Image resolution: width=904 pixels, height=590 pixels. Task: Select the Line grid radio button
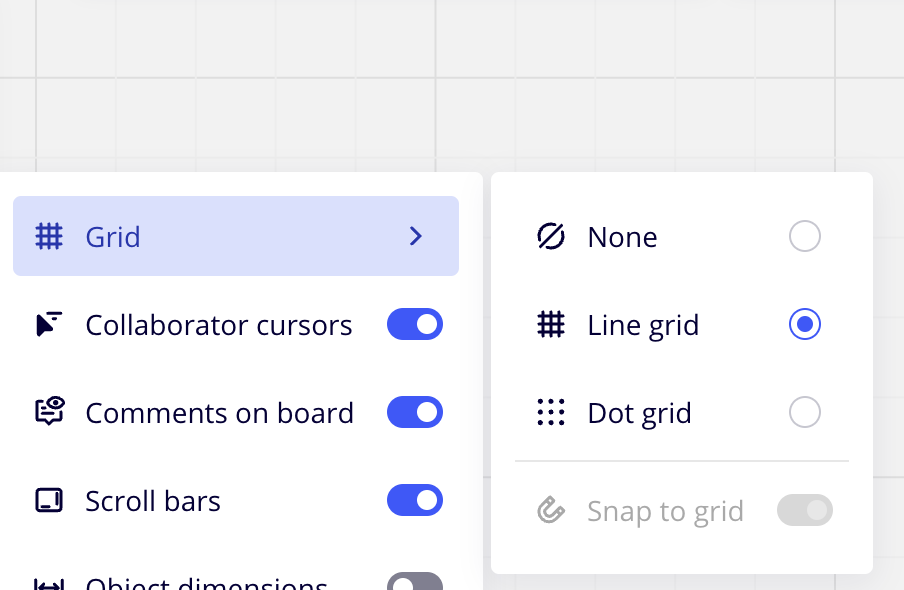point(805,325)
